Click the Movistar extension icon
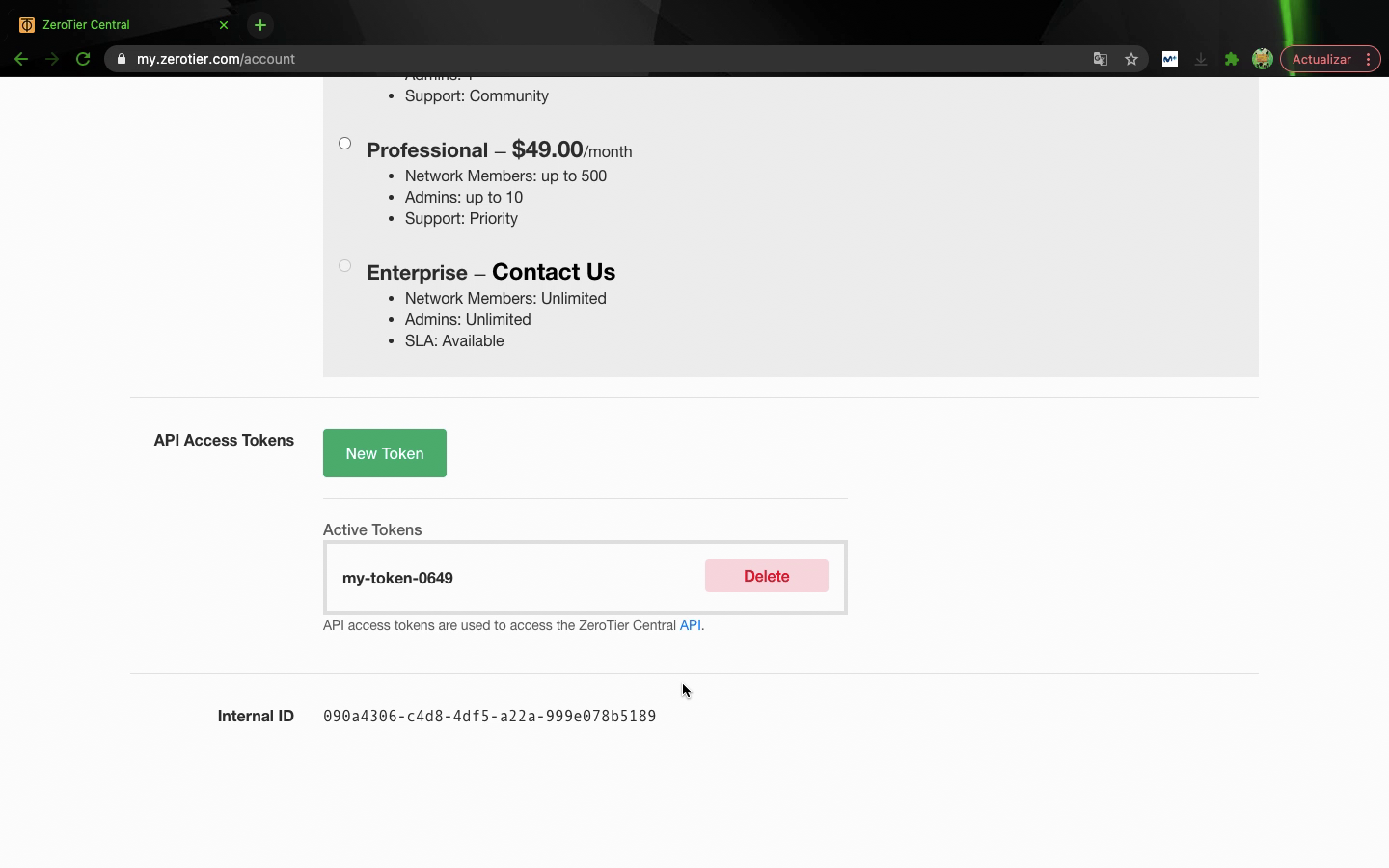This screenshot has width=1389, height=868. pos(1170,59)
